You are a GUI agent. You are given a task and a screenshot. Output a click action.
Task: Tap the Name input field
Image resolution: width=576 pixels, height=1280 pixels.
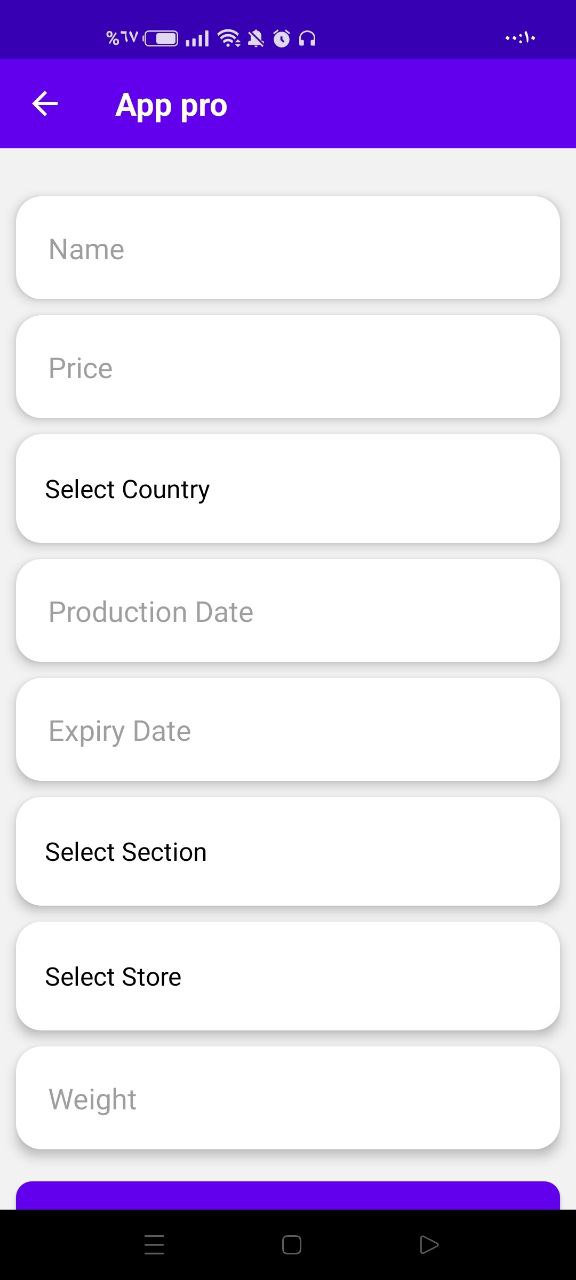[288, 248]
